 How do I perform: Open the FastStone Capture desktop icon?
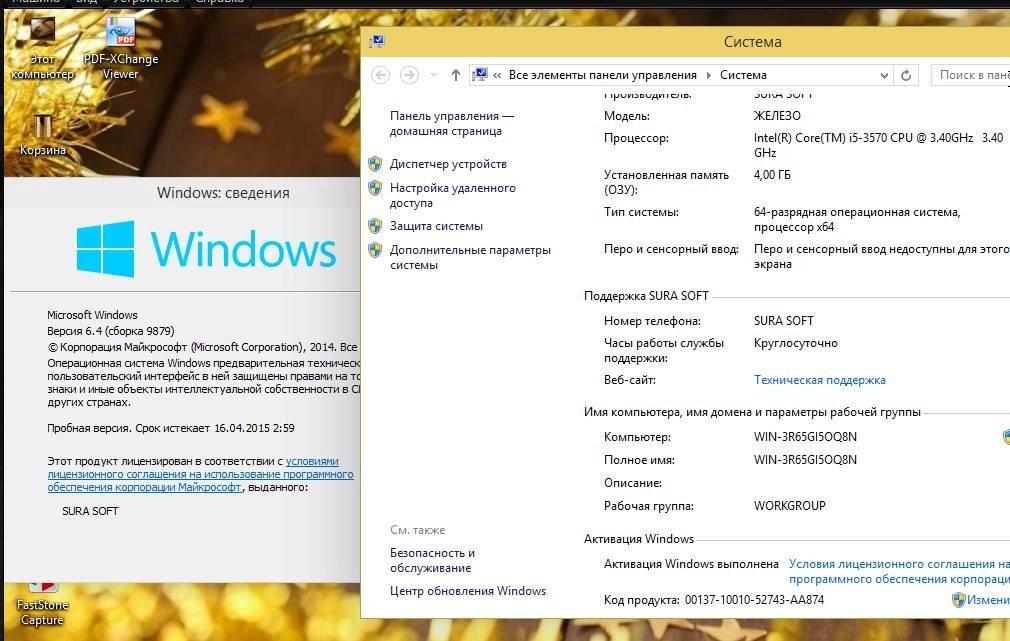42,604
